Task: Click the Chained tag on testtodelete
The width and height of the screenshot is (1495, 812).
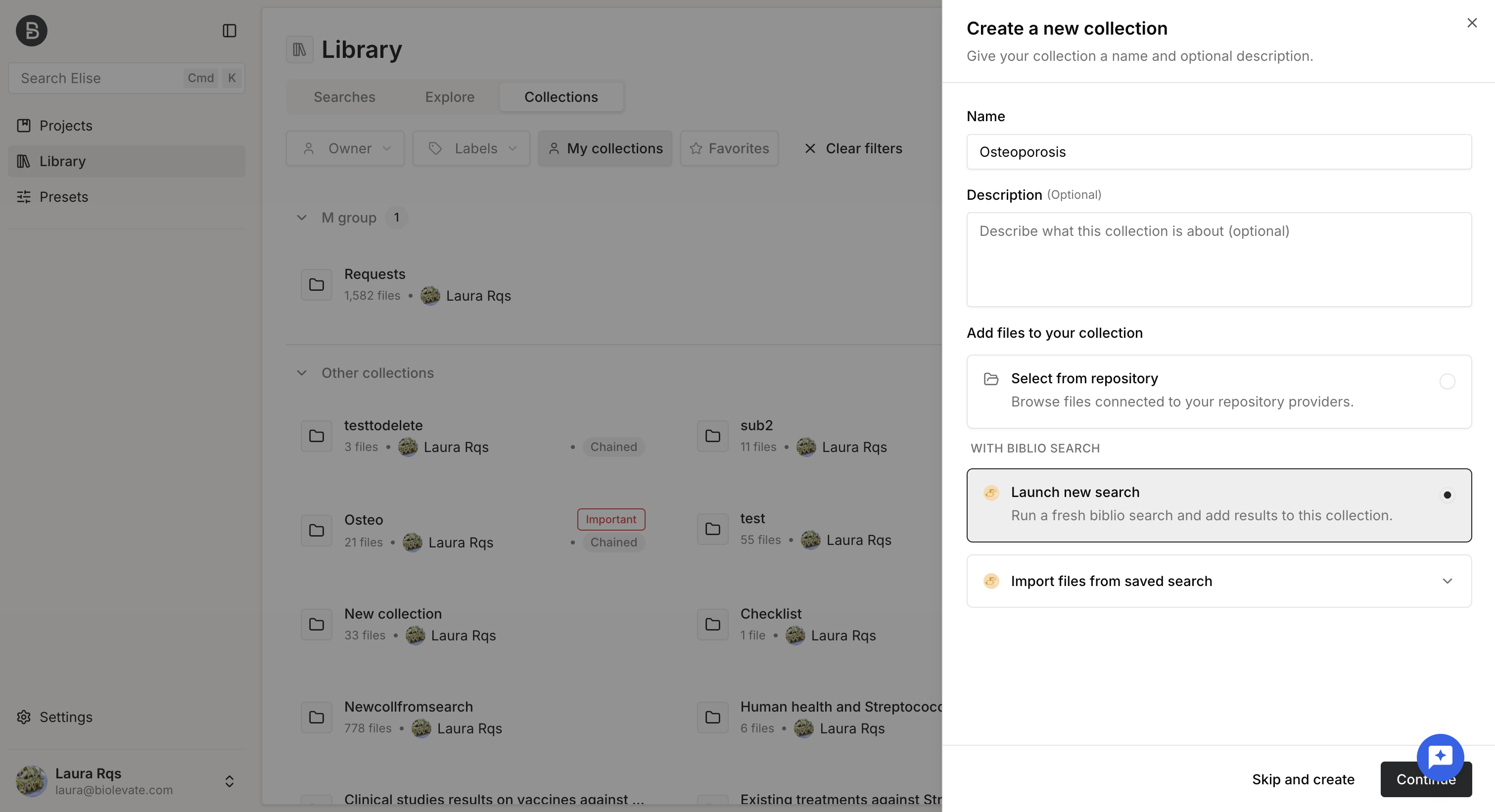Action: [x=613, y=447]
